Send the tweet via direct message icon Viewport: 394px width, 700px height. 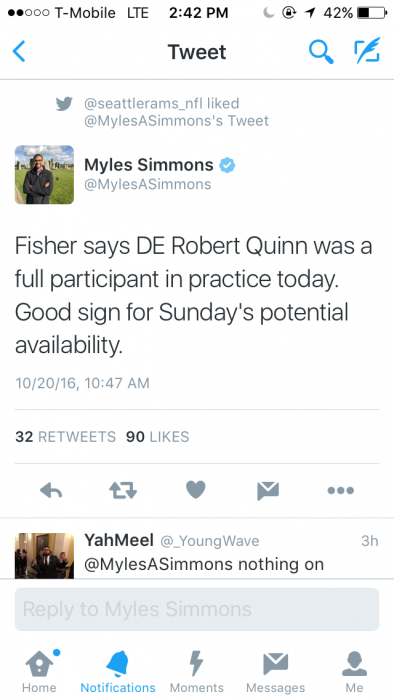pyautogui.click(x=268, y=490)
